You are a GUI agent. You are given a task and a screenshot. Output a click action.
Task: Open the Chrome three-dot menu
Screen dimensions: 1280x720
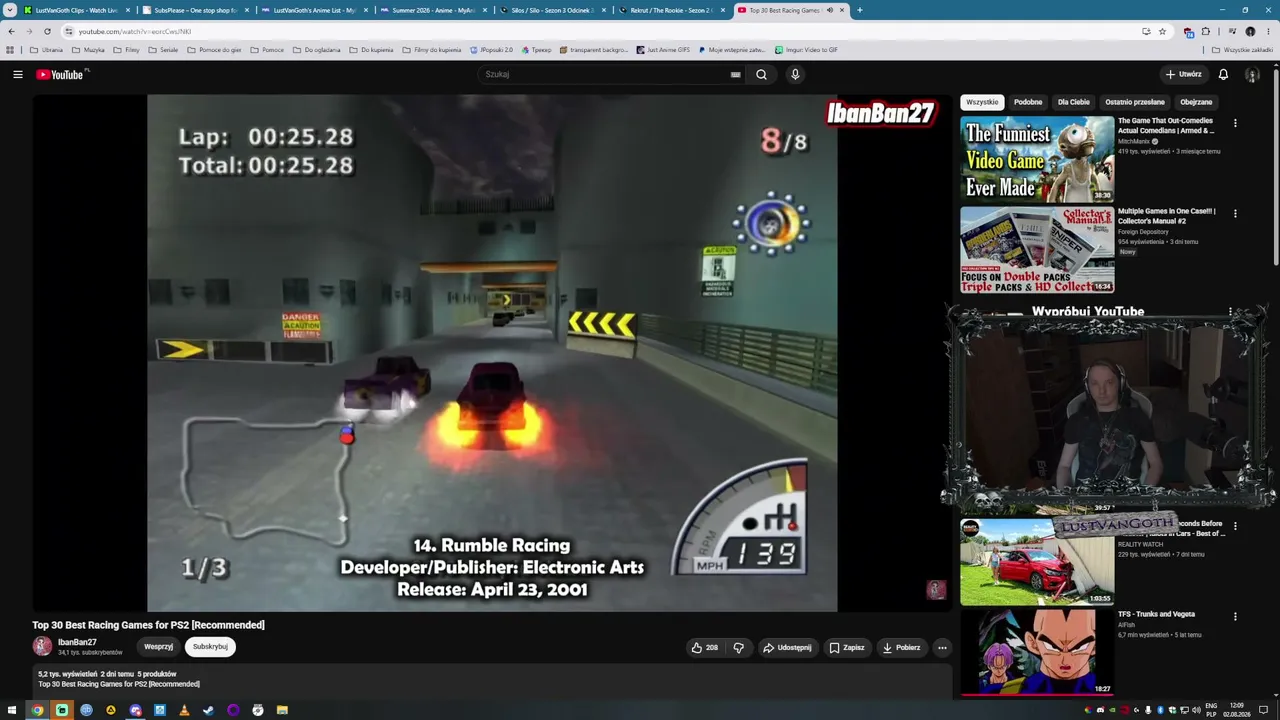pyautogui.click(x=1267, y=31)
